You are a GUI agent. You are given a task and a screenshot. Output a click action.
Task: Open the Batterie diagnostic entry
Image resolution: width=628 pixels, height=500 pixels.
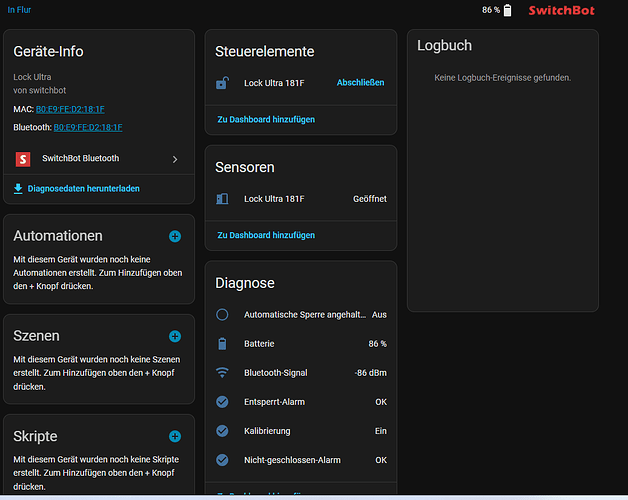pyautogui.click(x=301, y=344)
